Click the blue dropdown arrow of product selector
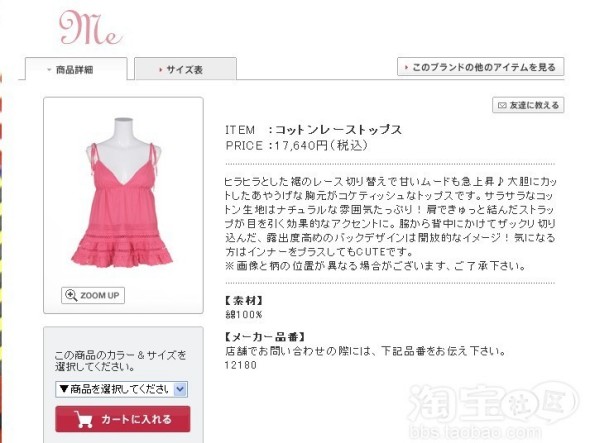 coord(180,389)
